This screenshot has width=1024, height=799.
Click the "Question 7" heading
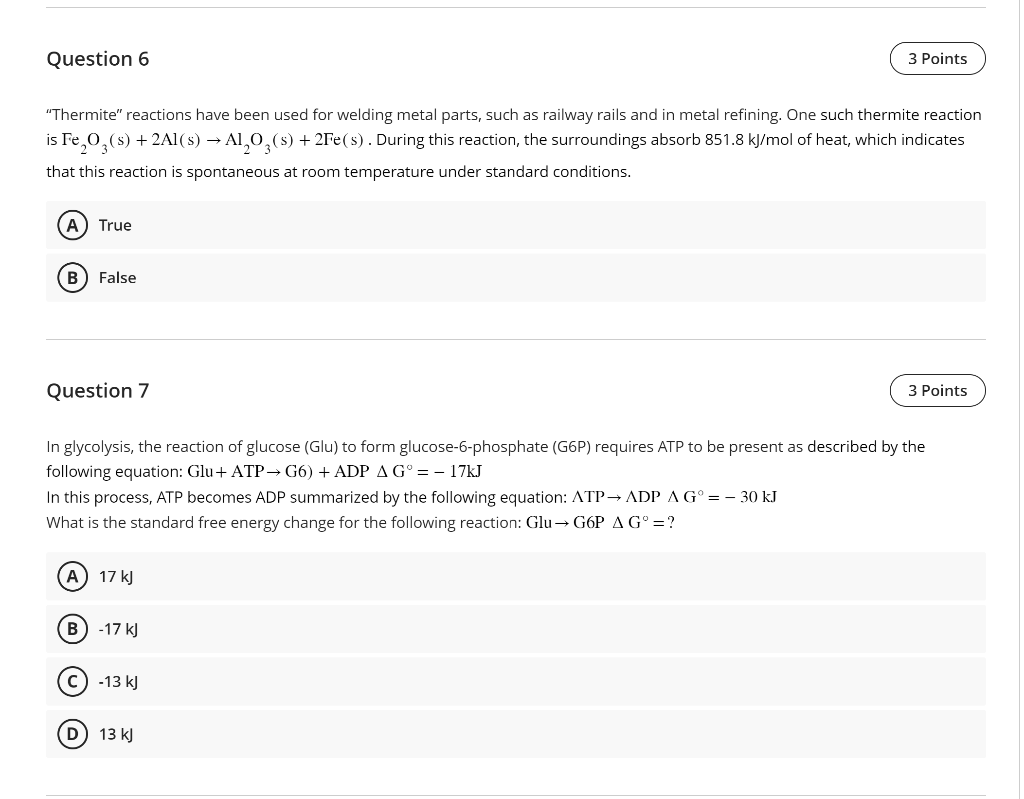(x=97, y=391)
